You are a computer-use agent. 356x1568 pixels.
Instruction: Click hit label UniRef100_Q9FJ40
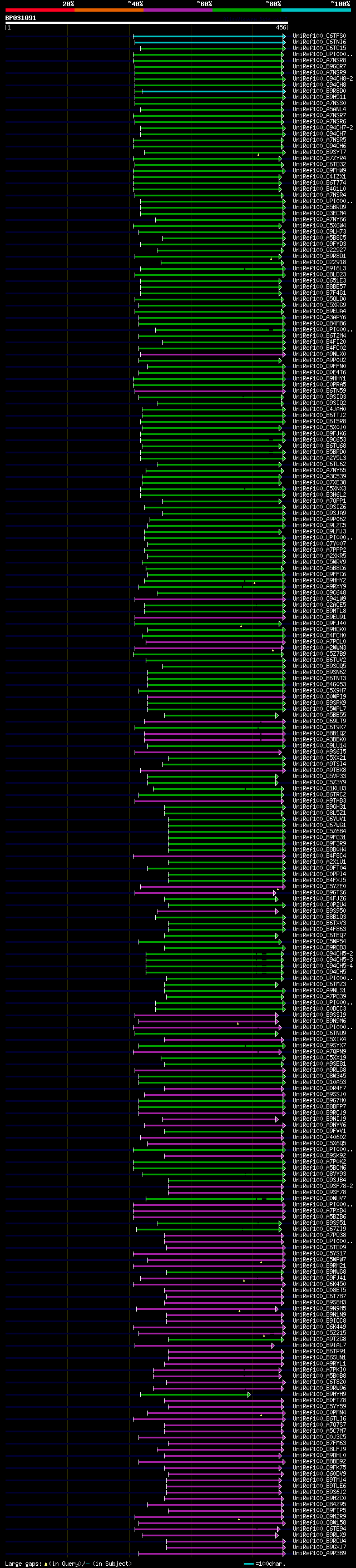click(319, 624)
